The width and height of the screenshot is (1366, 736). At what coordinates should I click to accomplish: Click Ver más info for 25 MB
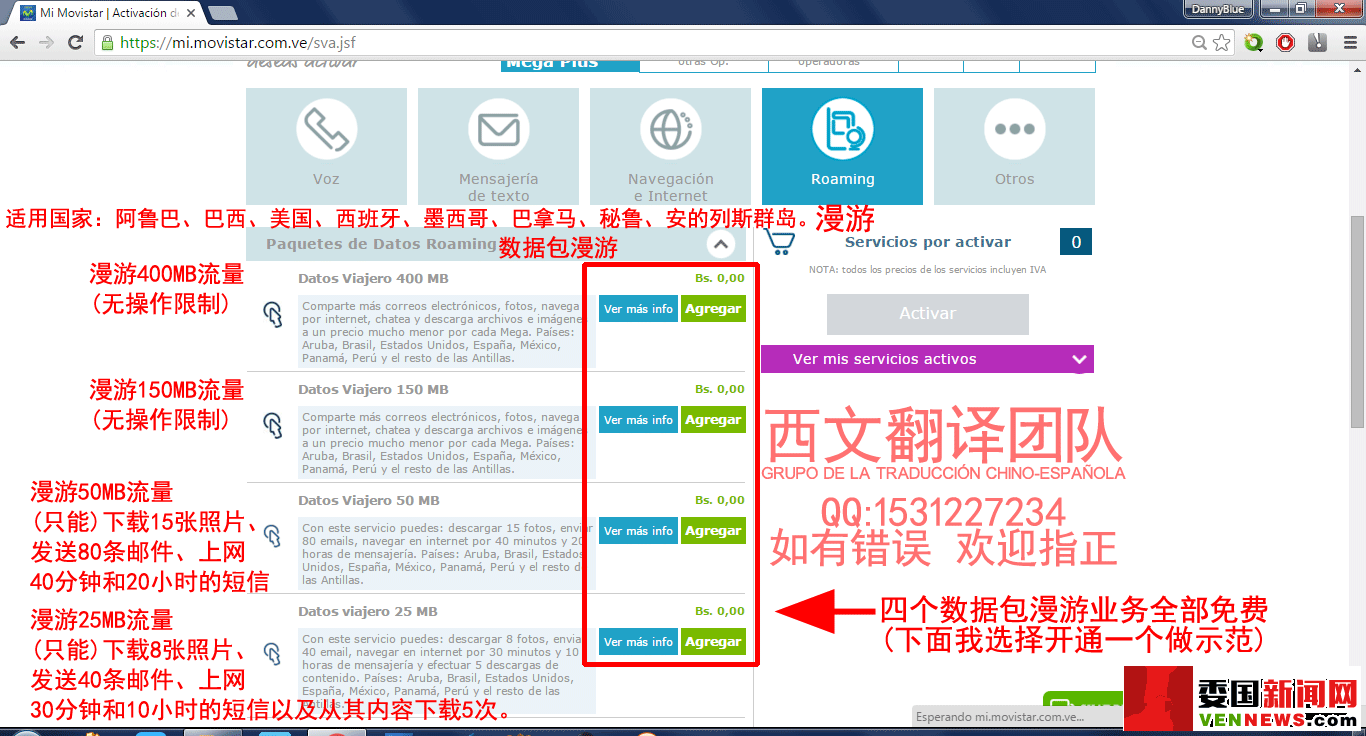coord(638,642)
